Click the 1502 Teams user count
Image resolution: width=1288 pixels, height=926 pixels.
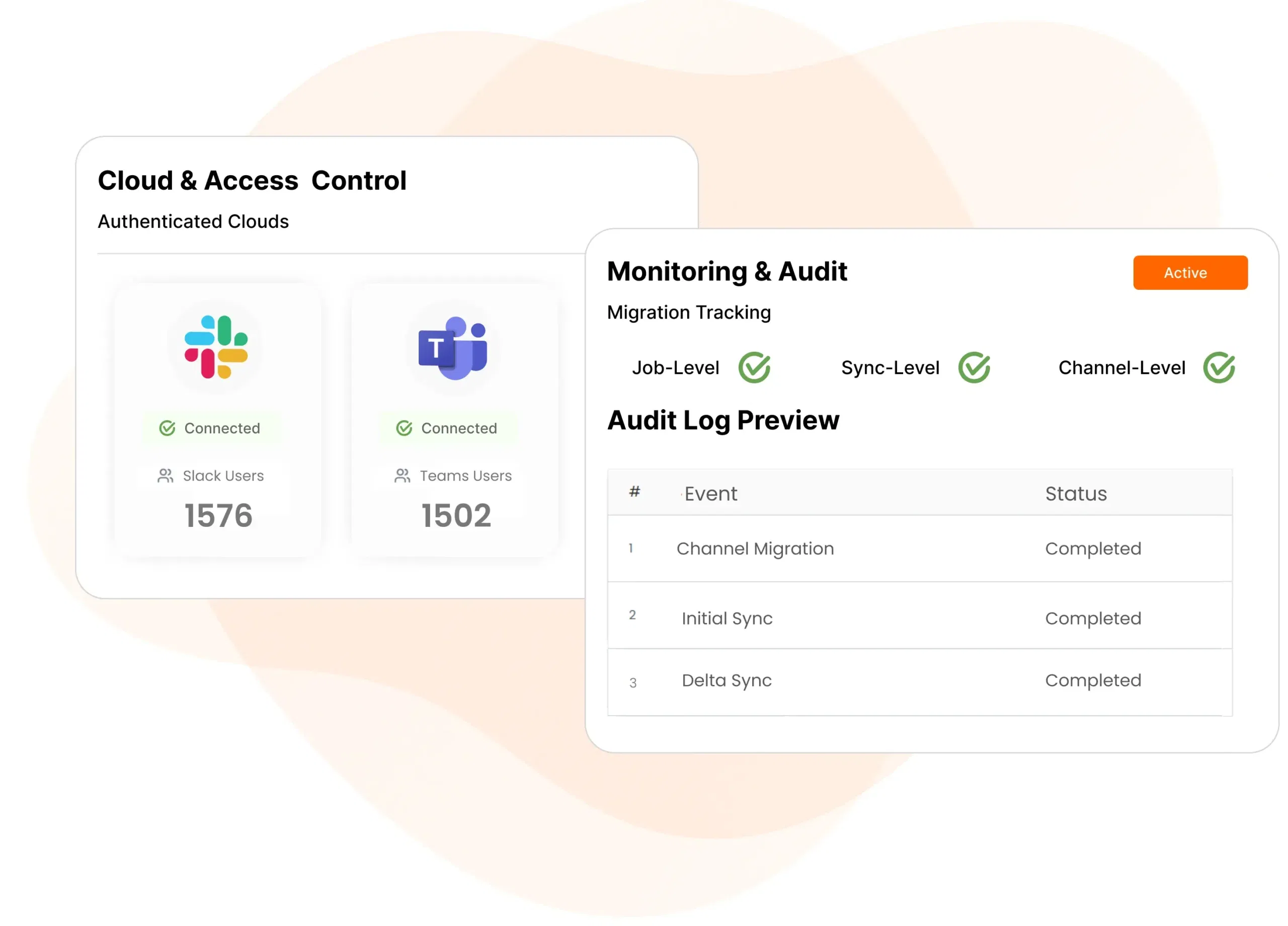pos(456,516)
